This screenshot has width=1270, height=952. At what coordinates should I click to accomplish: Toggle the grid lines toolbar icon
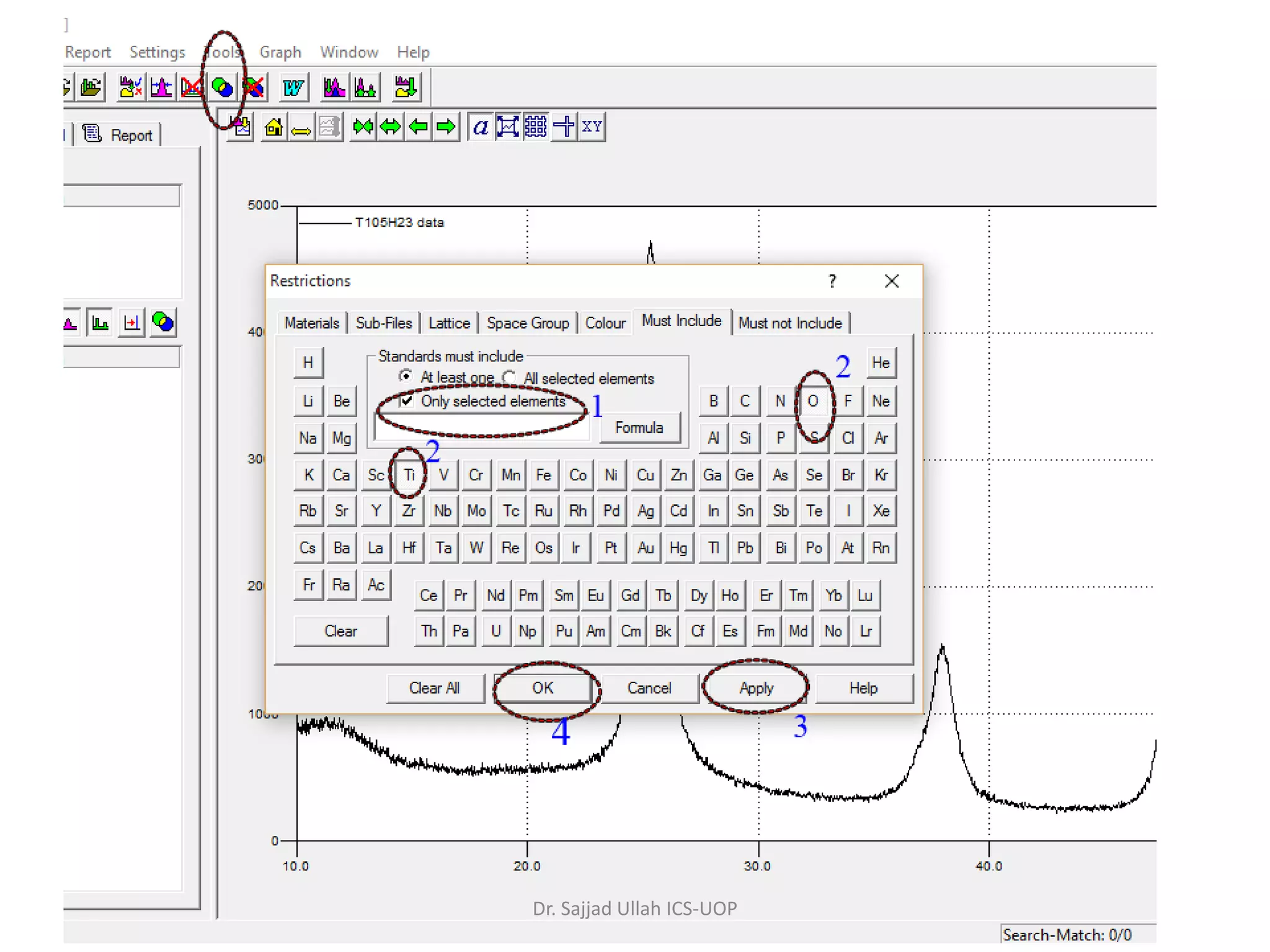point(535,127)
